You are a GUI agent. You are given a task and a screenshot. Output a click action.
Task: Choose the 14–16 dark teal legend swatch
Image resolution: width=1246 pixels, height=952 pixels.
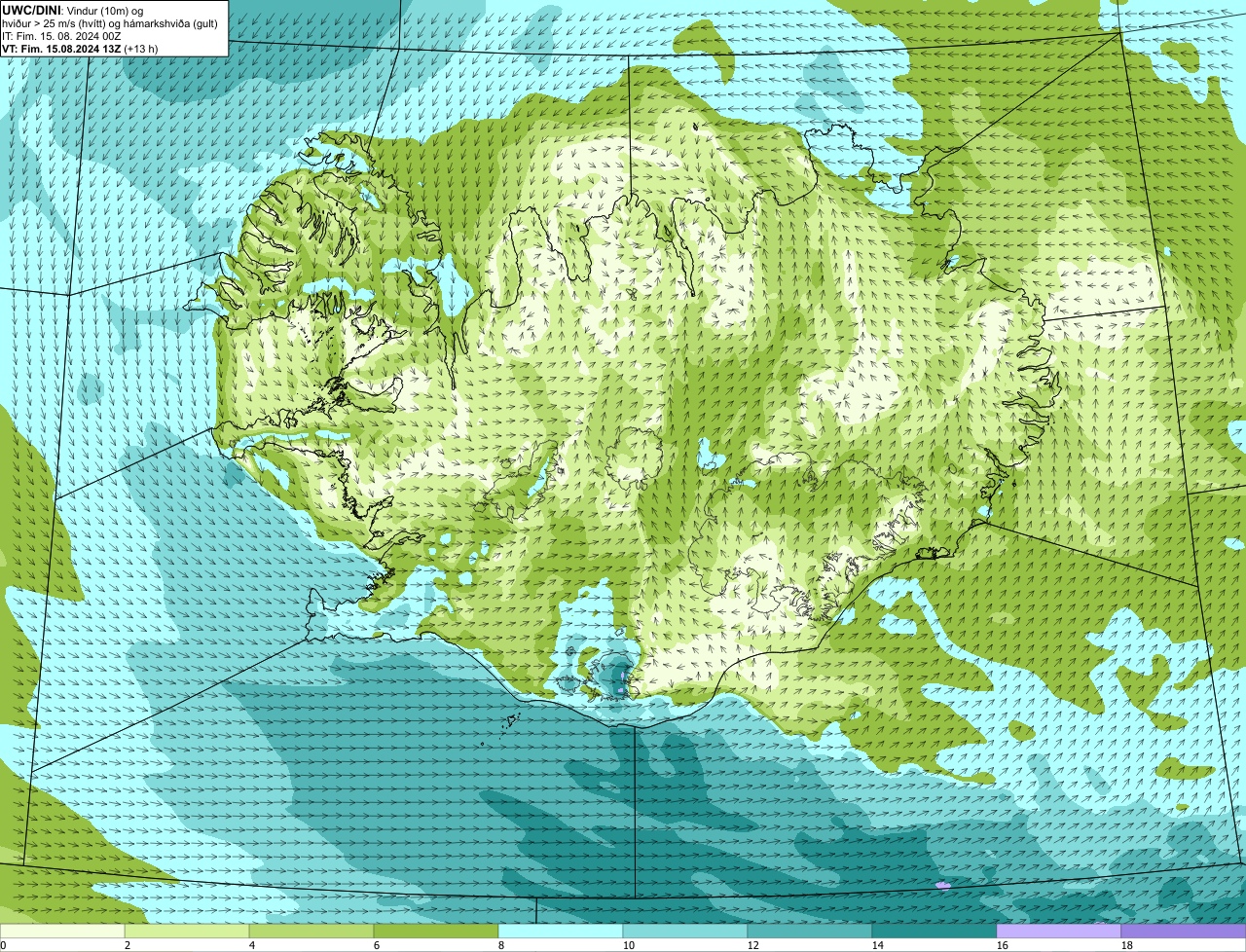(x=934, y=931)
